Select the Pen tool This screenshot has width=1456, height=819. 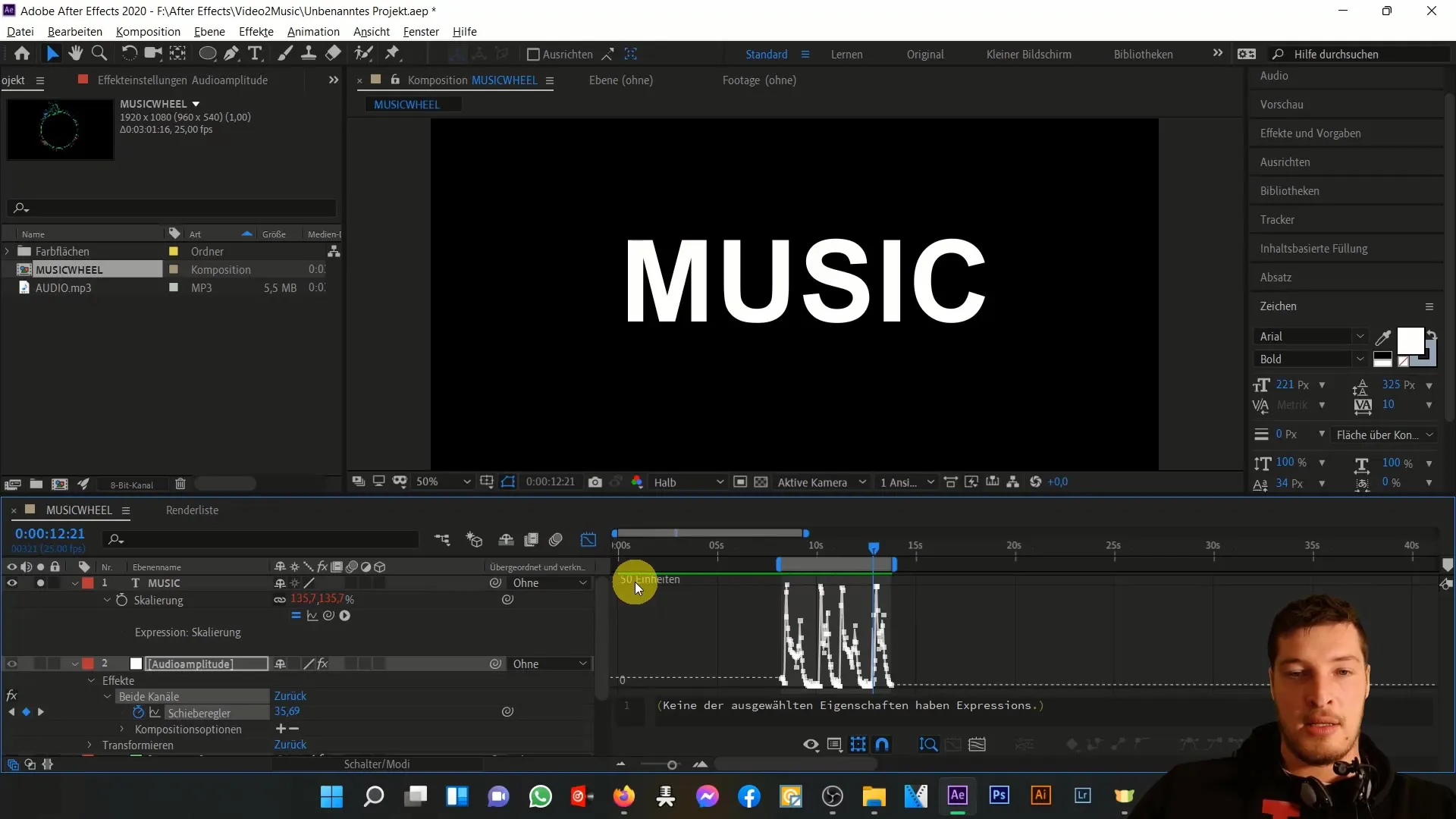(231, 54)
